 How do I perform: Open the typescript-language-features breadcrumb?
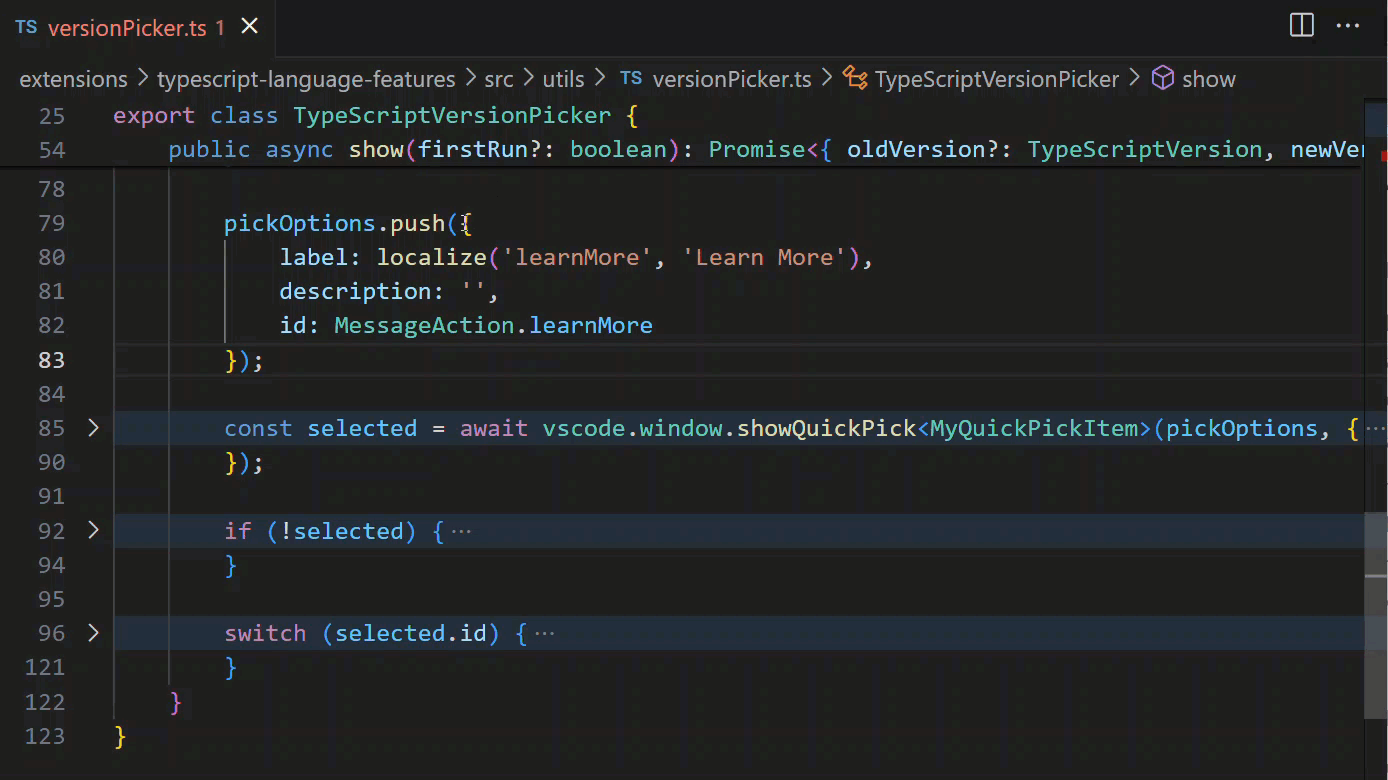coord(306,79)
